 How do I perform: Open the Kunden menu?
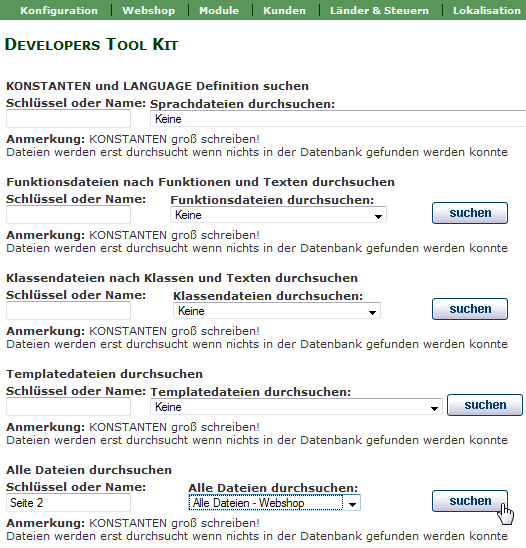tap(284, 10)
